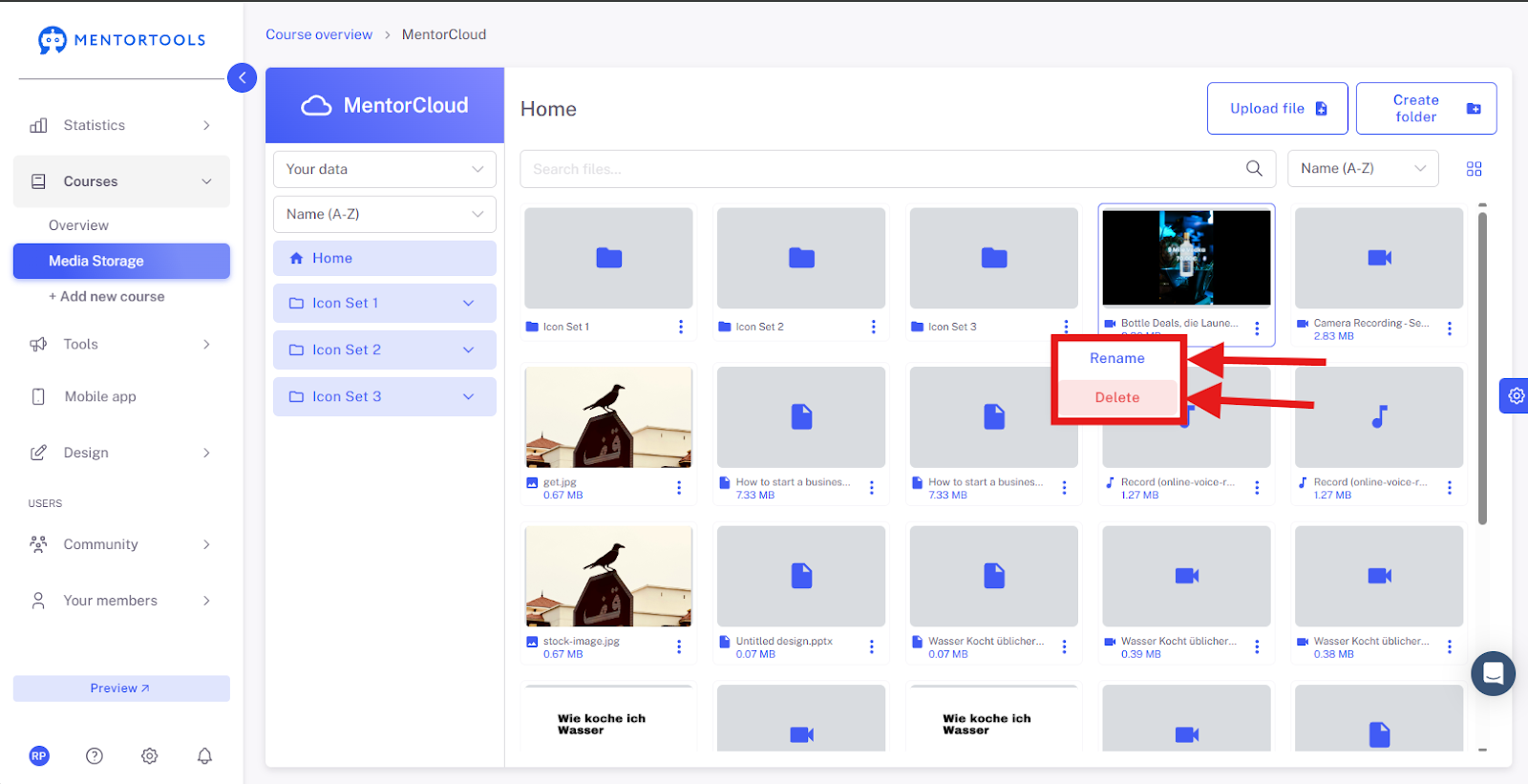Open options for Wasser Kocht file of 0.07 MB
1528x784 pixels.
click(x=1065, y=646)
